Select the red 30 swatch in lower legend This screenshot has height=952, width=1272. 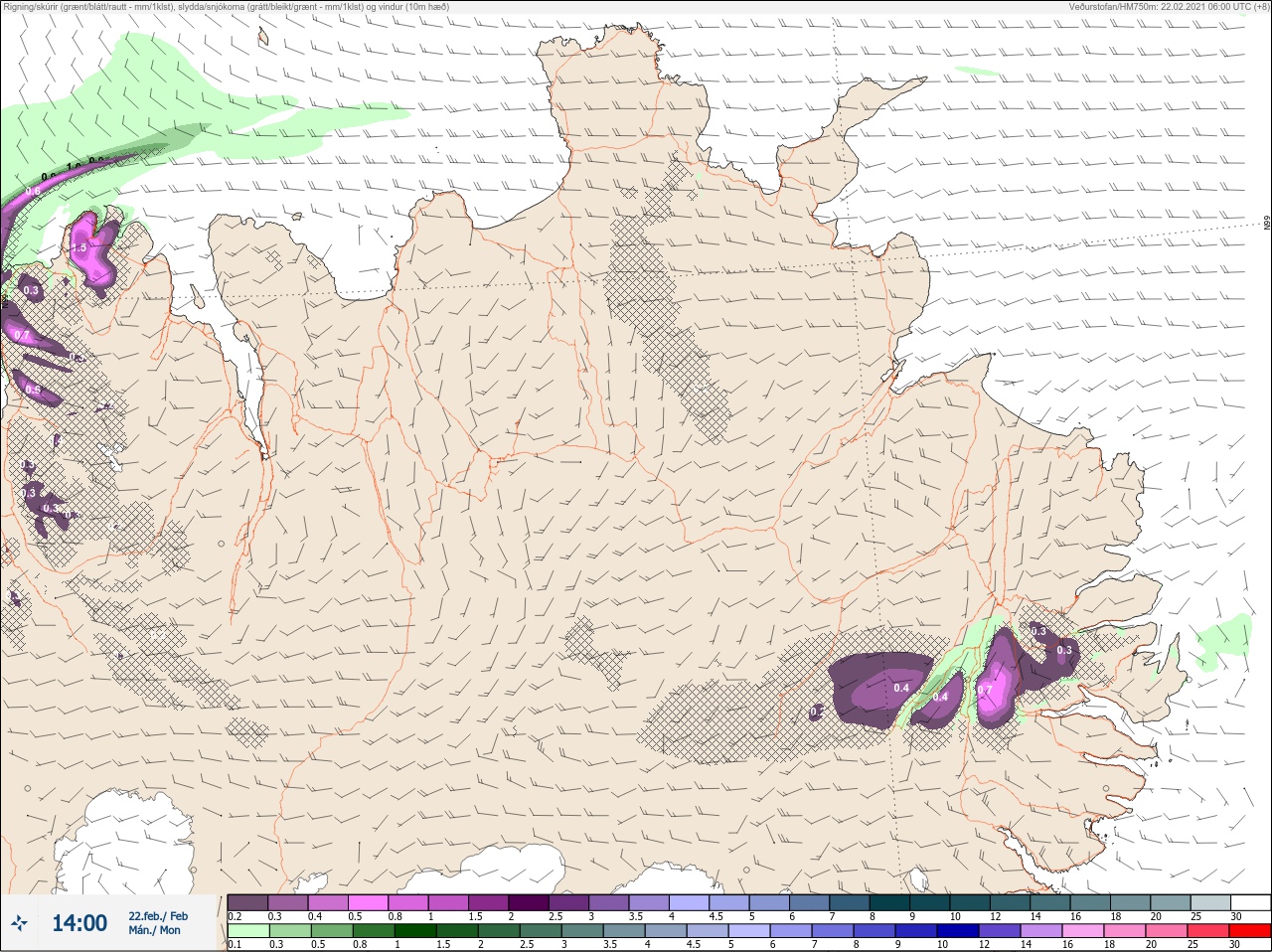tap(1250, 931)
